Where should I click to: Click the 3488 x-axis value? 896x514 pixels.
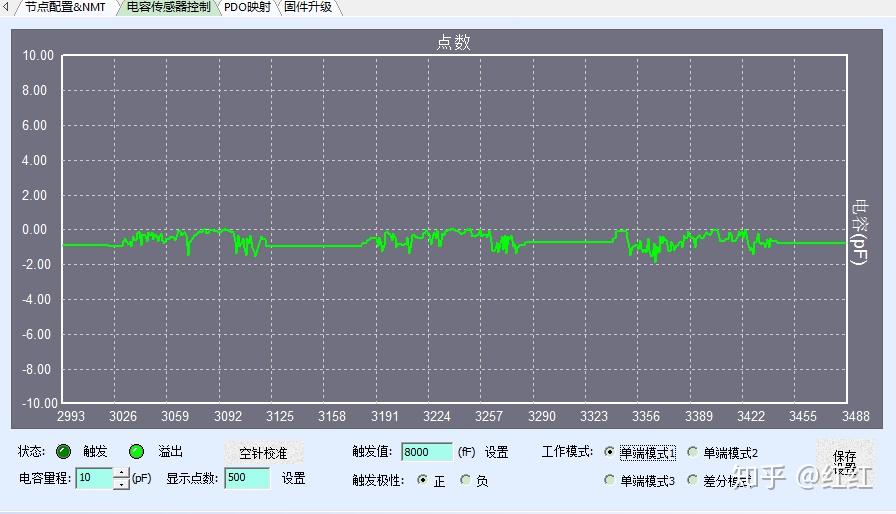tap(855, 416)
